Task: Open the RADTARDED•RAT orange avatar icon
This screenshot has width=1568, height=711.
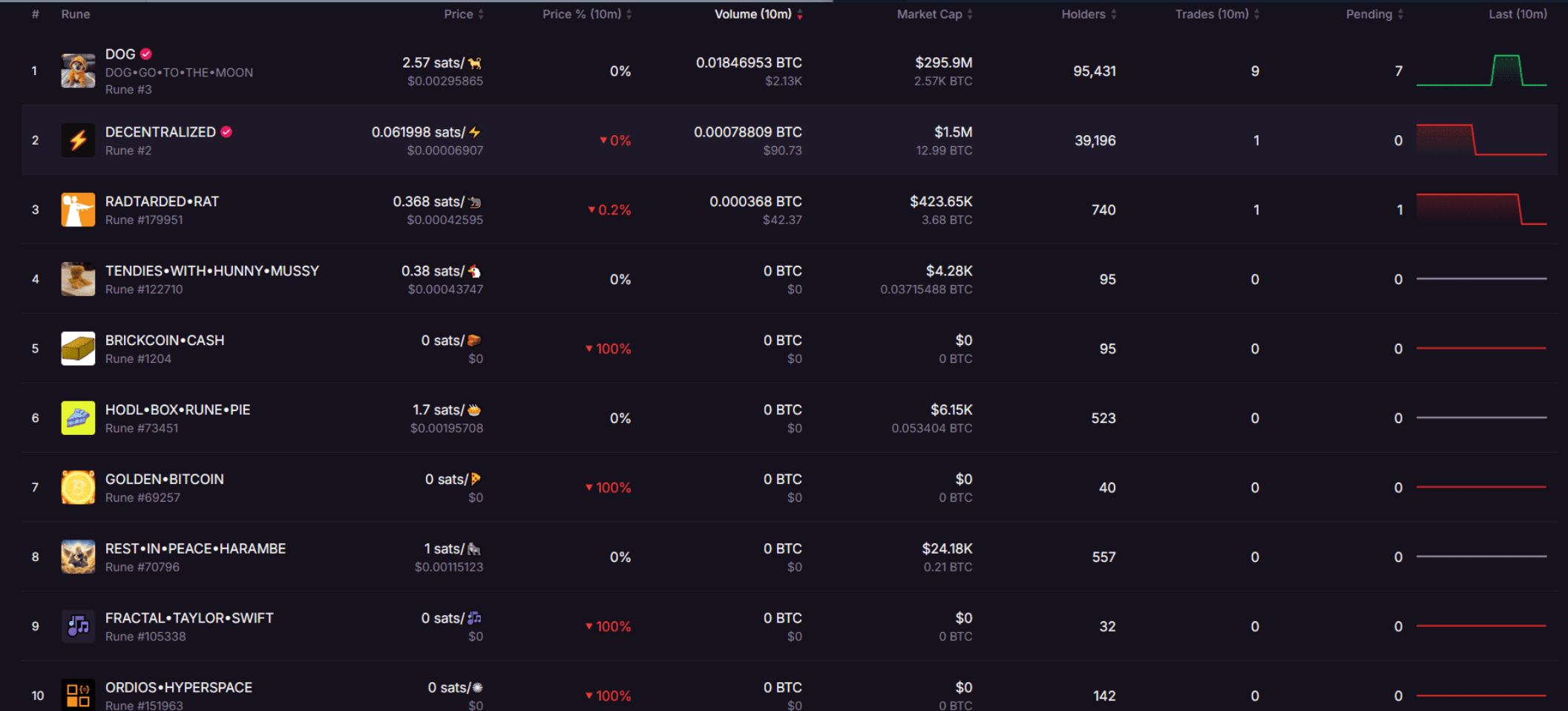Action: (78, 210)
